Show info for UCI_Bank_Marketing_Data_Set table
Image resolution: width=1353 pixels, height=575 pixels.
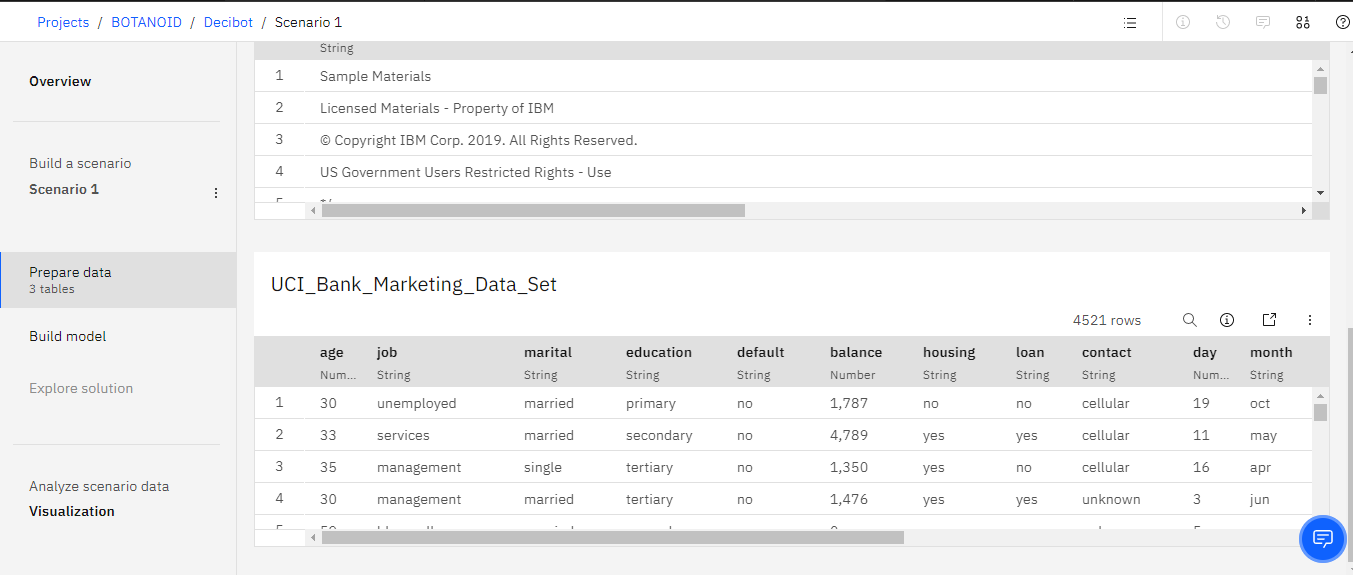pyautogui.click(x=1227, y=320)
